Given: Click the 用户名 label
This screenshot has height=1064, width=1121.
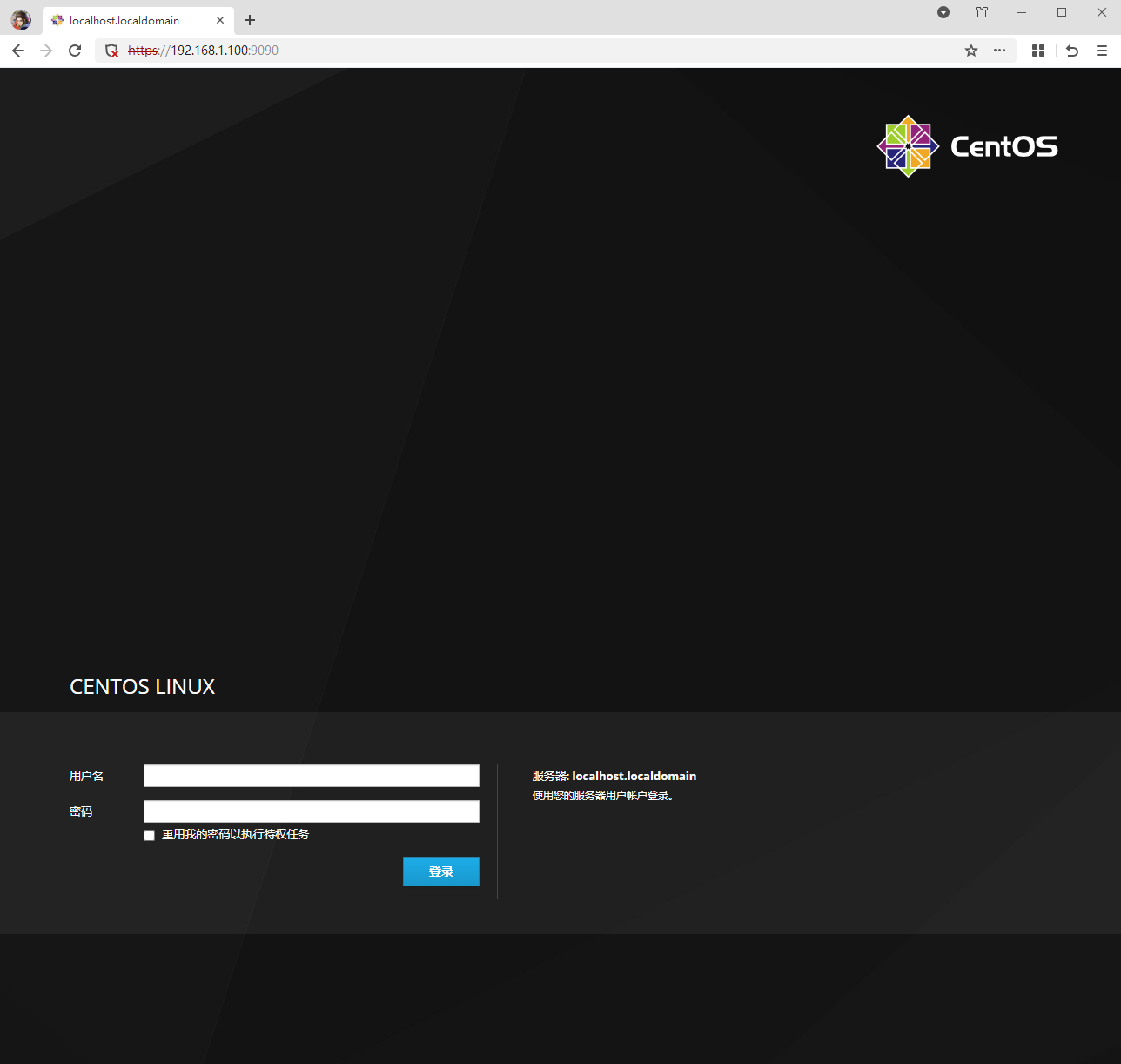Looking at the screenshot, I should (86, 776).
